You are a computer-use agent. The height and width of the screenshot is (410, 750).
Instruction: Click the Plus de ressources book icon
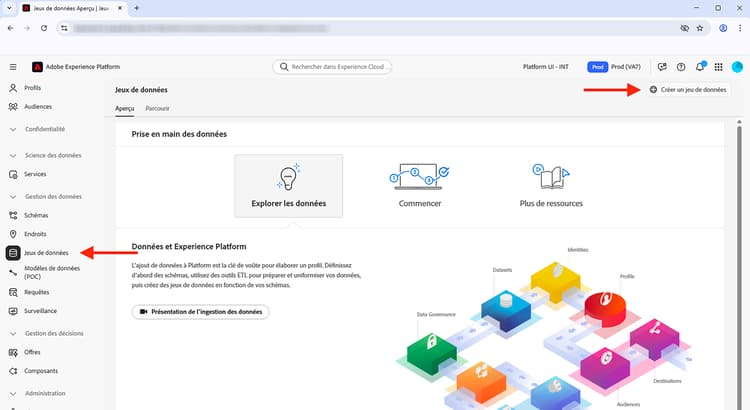(551, 176)
